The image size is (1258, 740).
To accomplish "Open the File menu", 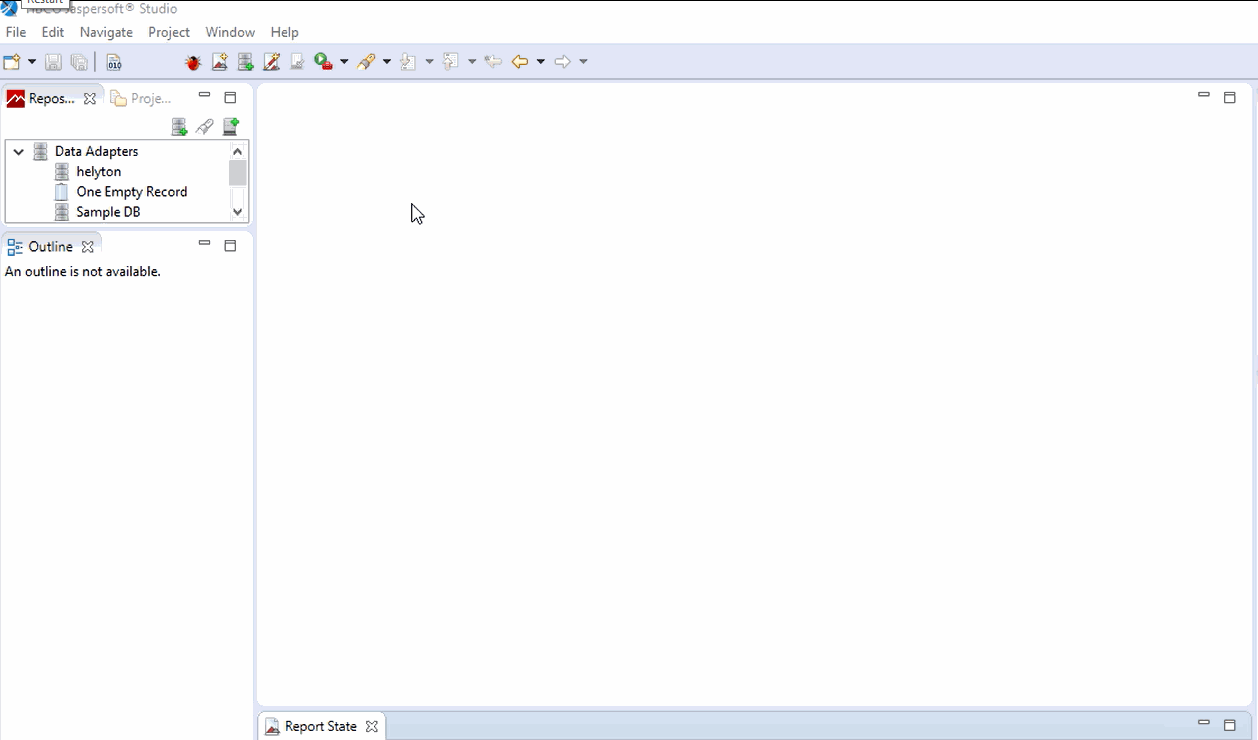I will click(16, 32).
